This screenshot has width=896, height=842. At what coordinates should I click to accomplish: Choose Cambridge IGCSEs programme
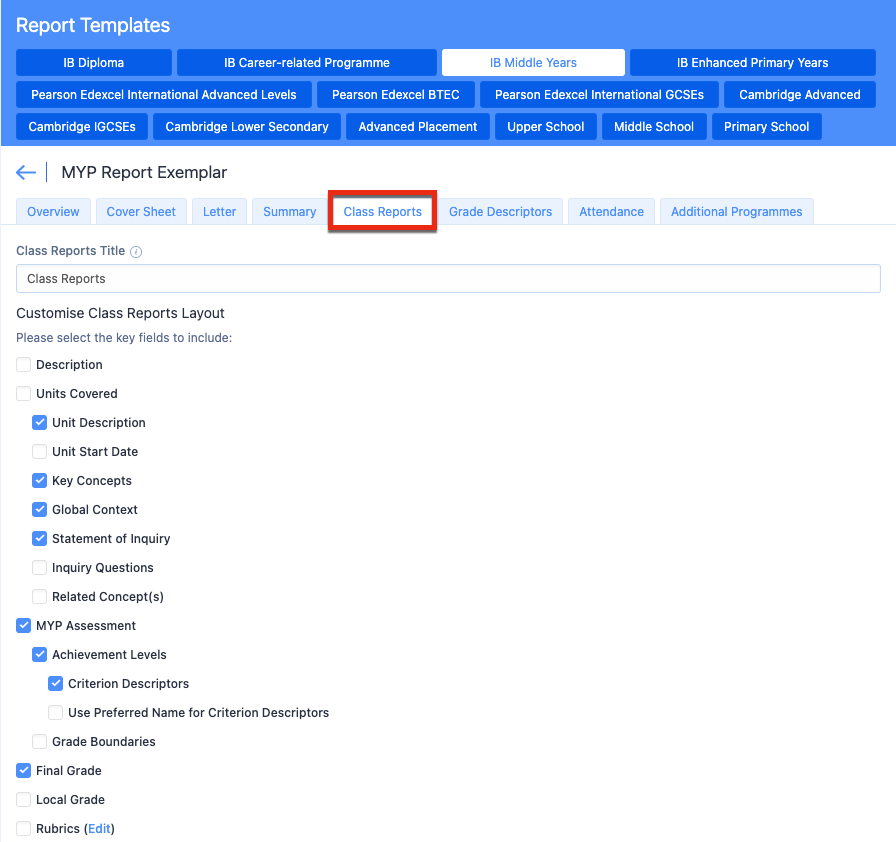82,127
